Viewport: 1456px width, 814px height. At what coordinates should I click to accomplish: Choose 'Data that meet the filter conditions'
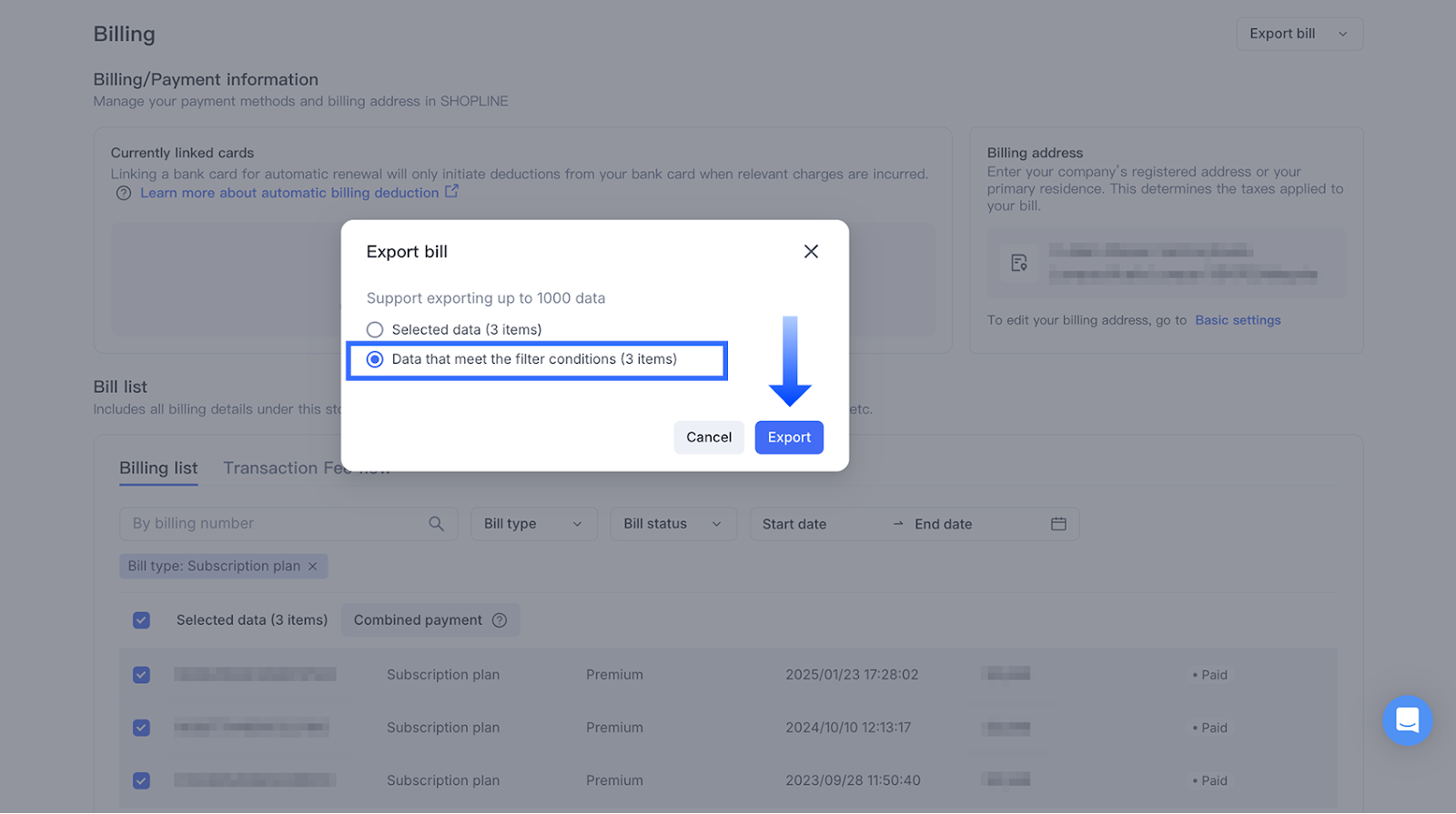coord(375,359)
